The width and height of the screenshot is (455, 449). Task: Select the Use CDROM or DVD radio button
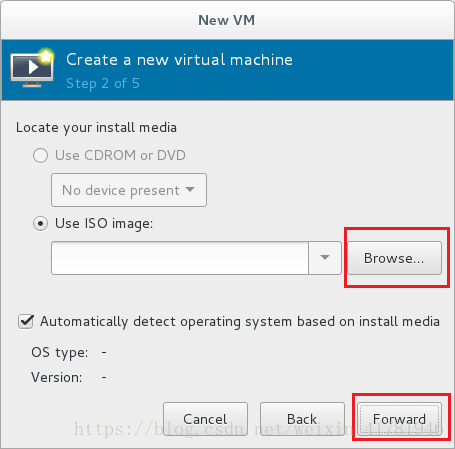[40, 155]
